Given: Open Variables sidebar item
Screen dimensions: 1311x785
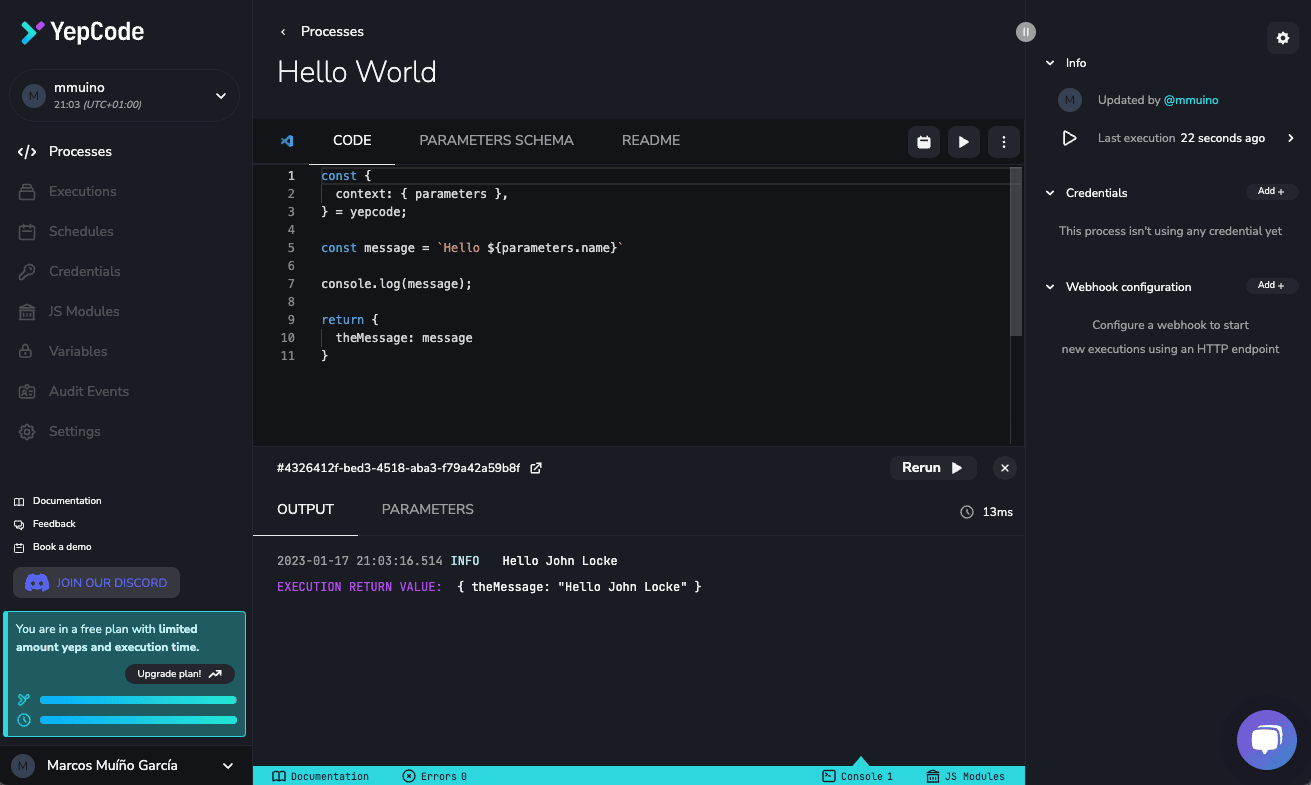Looking at the screenshot, I should point(78,352).
